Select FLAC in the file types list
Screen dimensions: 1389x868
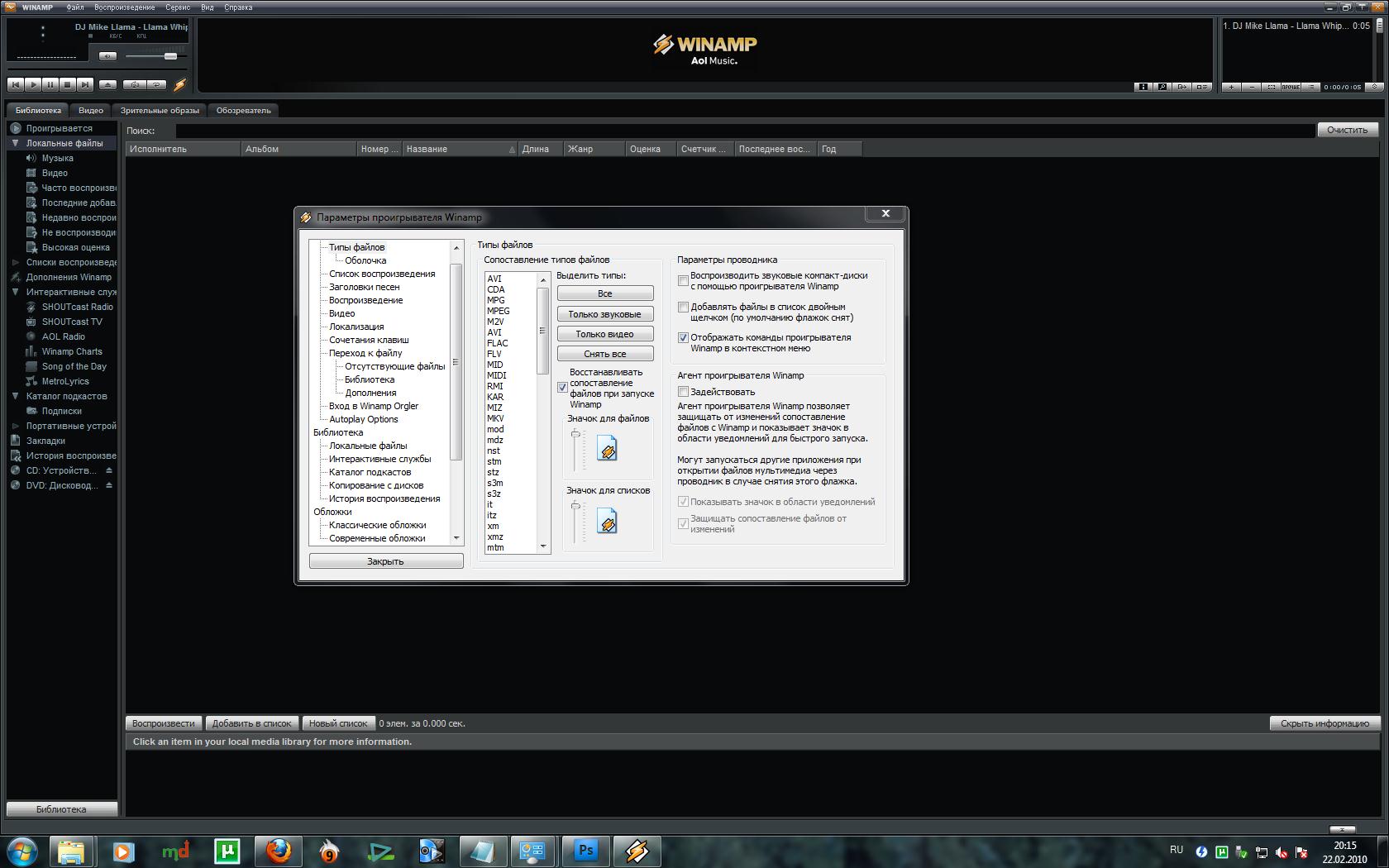(x=498, y=343)
